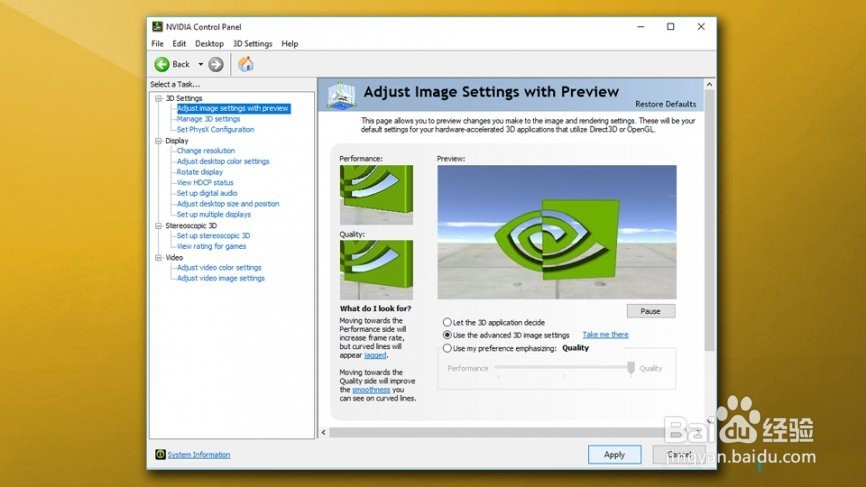Click the 3D logo preview image
Screen dimensions: 866x487
(x=557, y=232)
